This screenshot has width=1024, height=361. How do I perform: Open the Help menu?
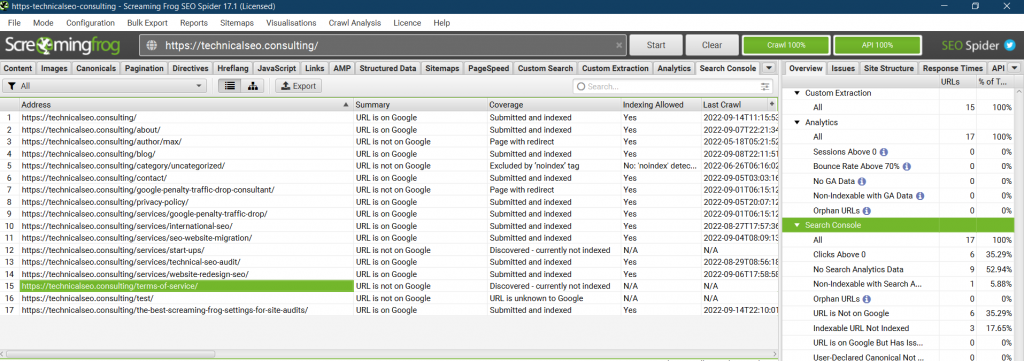click(441, 23)
